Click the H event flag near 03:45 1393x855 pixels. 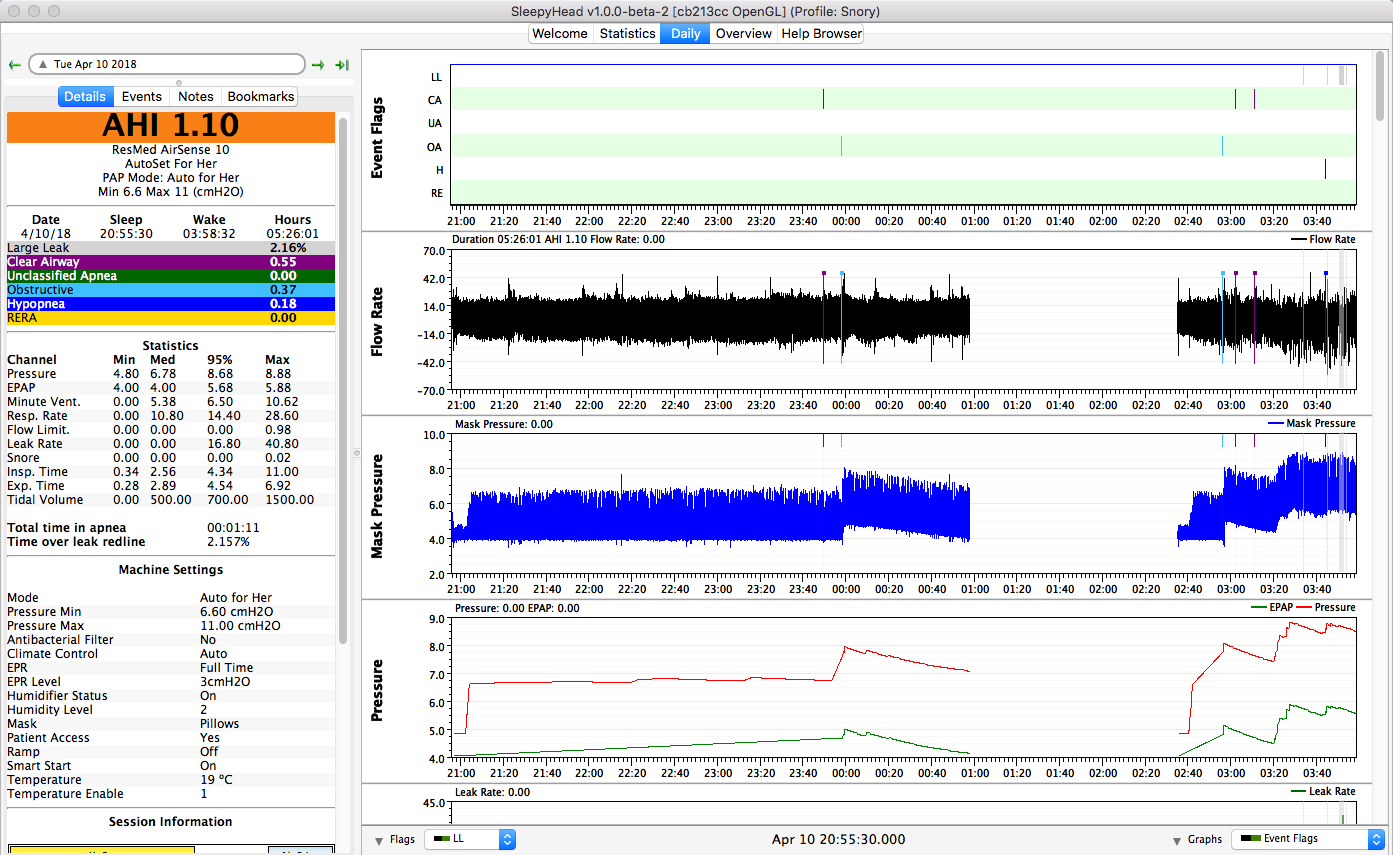tap(1325, 169)
